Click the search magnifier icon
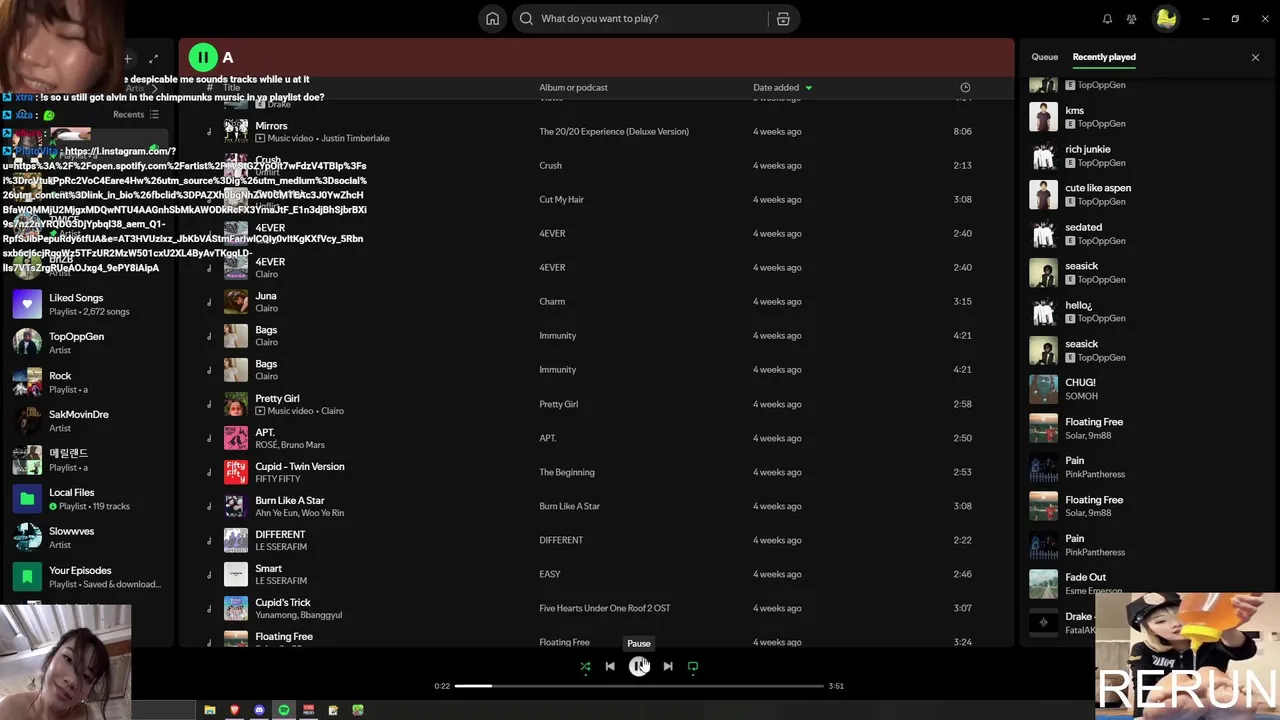The image size is (1280, 720). [x=526, y=19]
